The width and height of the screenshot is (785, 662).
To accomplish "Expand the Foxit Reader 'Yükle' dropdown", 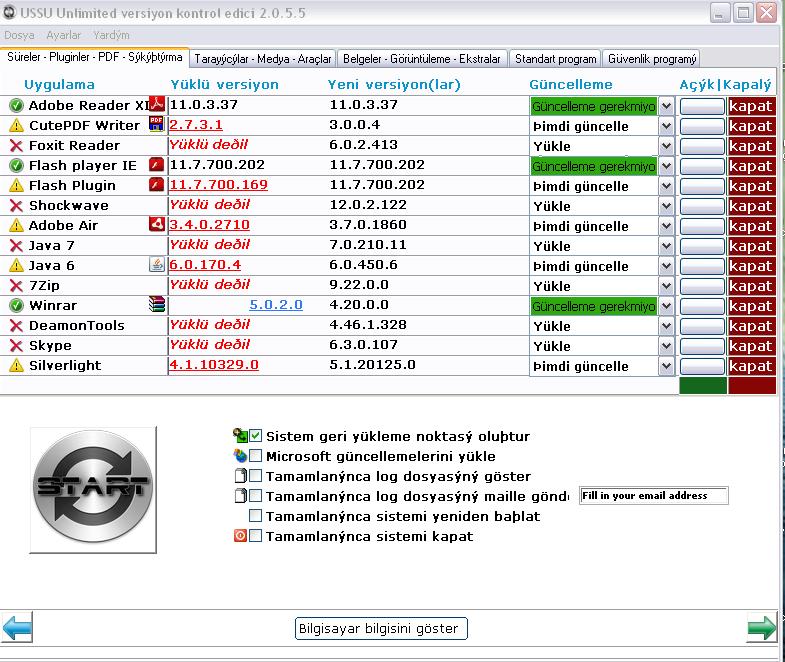I will click(666, 146).
